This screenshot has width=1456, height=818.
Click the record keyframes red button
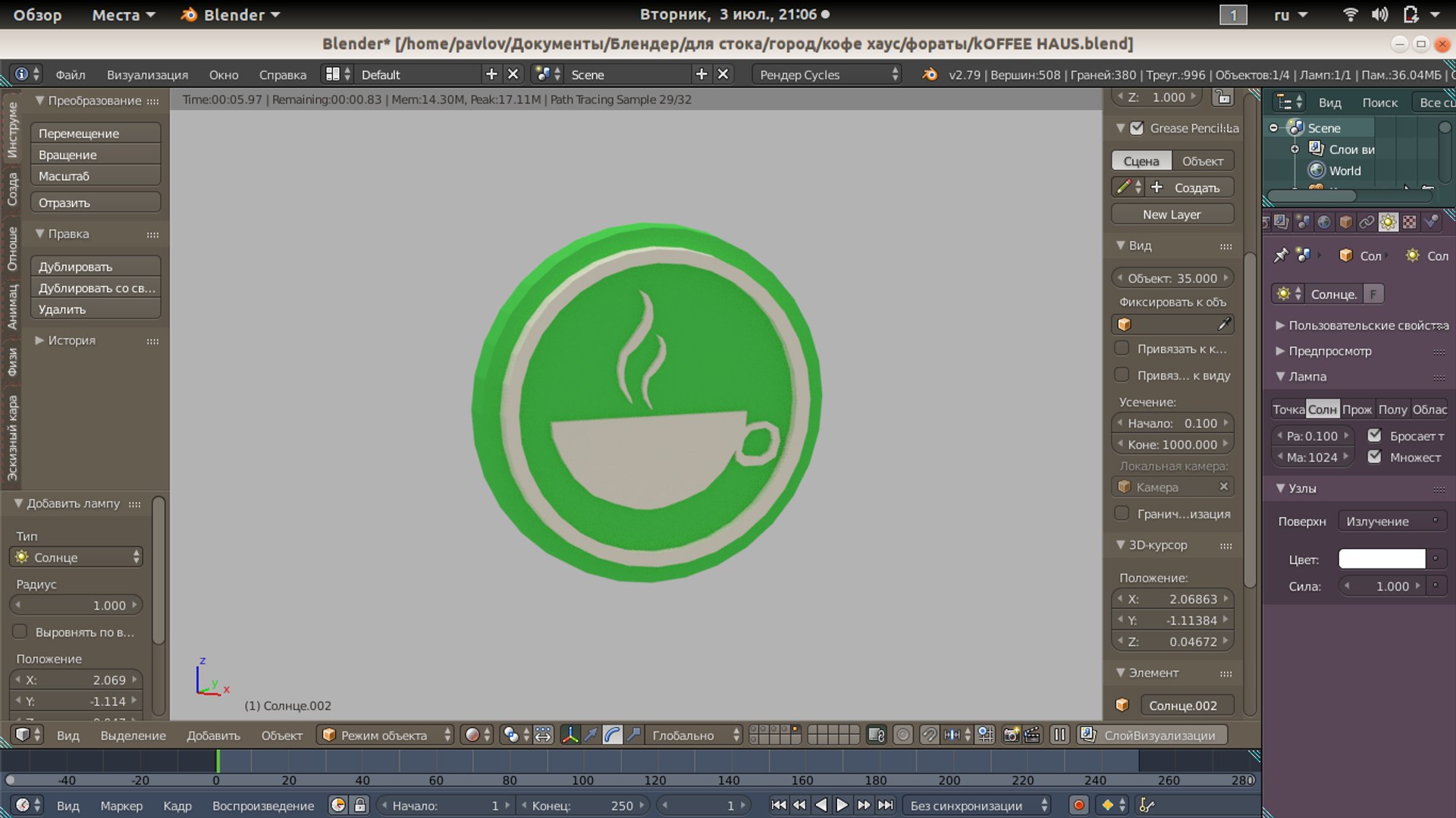(x=1078, y=805)
